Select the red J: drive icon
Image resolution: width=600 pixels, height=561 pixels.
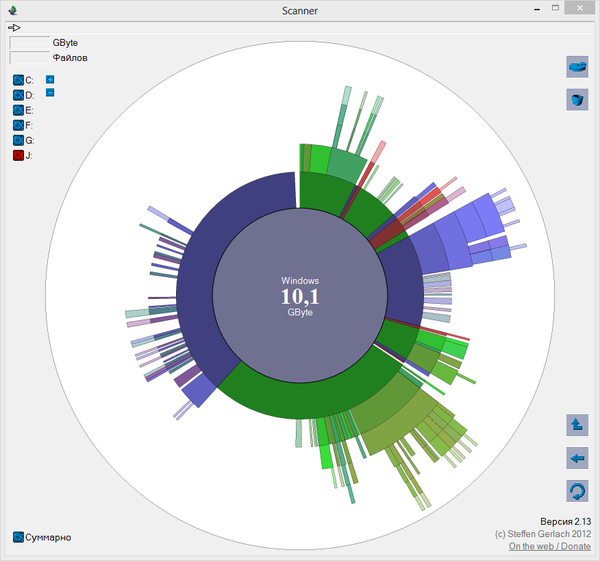point(18,155)
